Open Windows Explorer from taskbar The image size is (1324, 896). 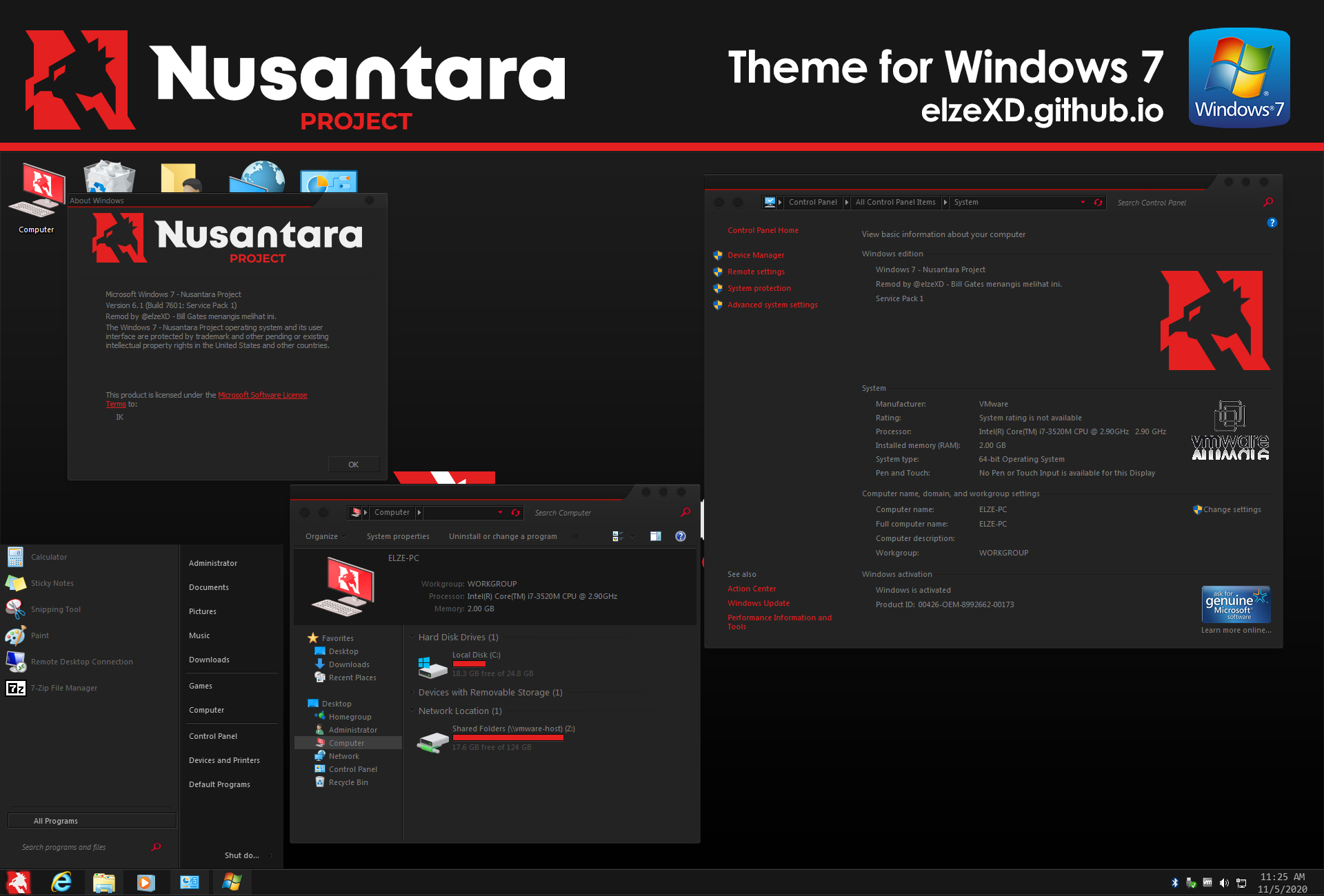103,882
